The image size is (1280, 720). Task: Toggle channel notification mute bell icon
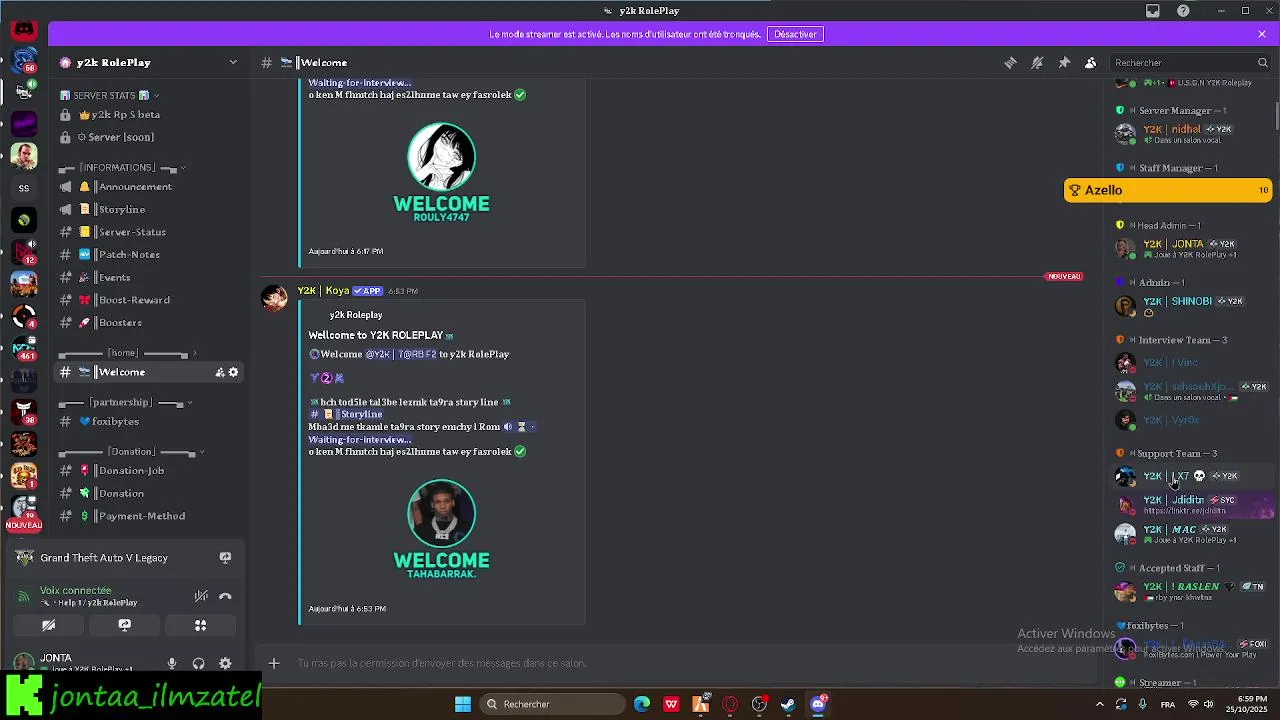[x=1037, y=62]
